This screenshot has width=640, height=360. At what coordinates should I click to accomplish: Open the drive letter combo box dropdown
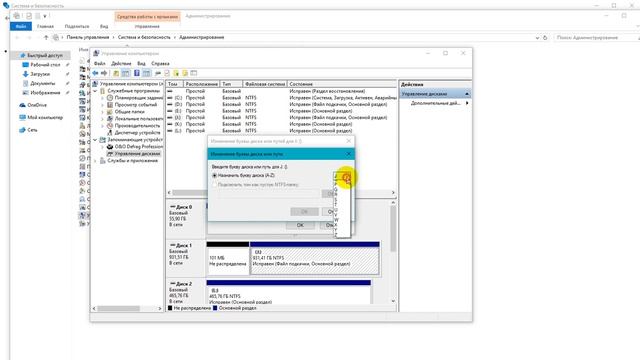pyautogui.click(x=347, y=177)
